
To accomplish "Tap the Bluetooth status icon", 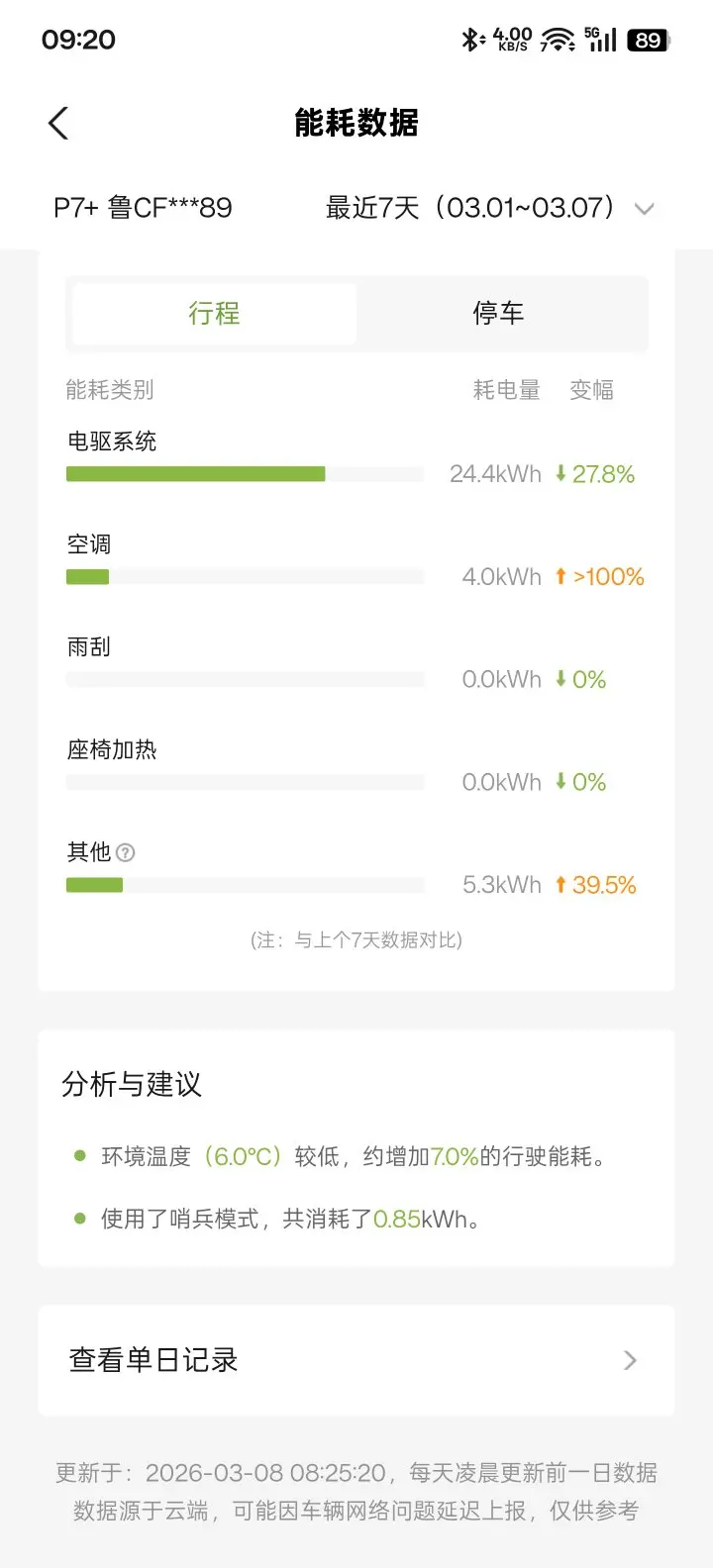I will coord(470,40).
